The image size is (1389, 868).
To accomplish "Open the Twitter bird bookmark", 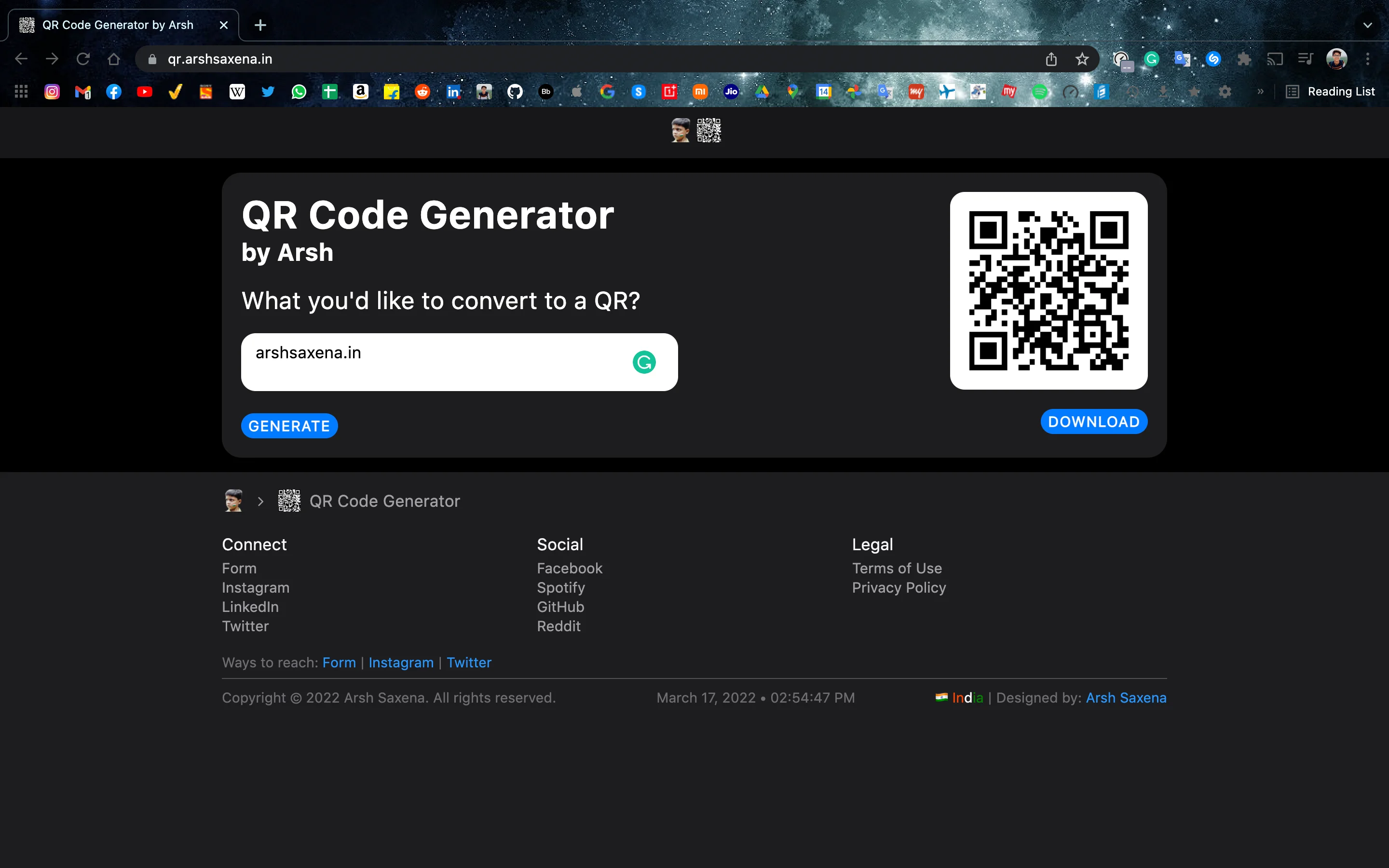I will tap(268, 92).
